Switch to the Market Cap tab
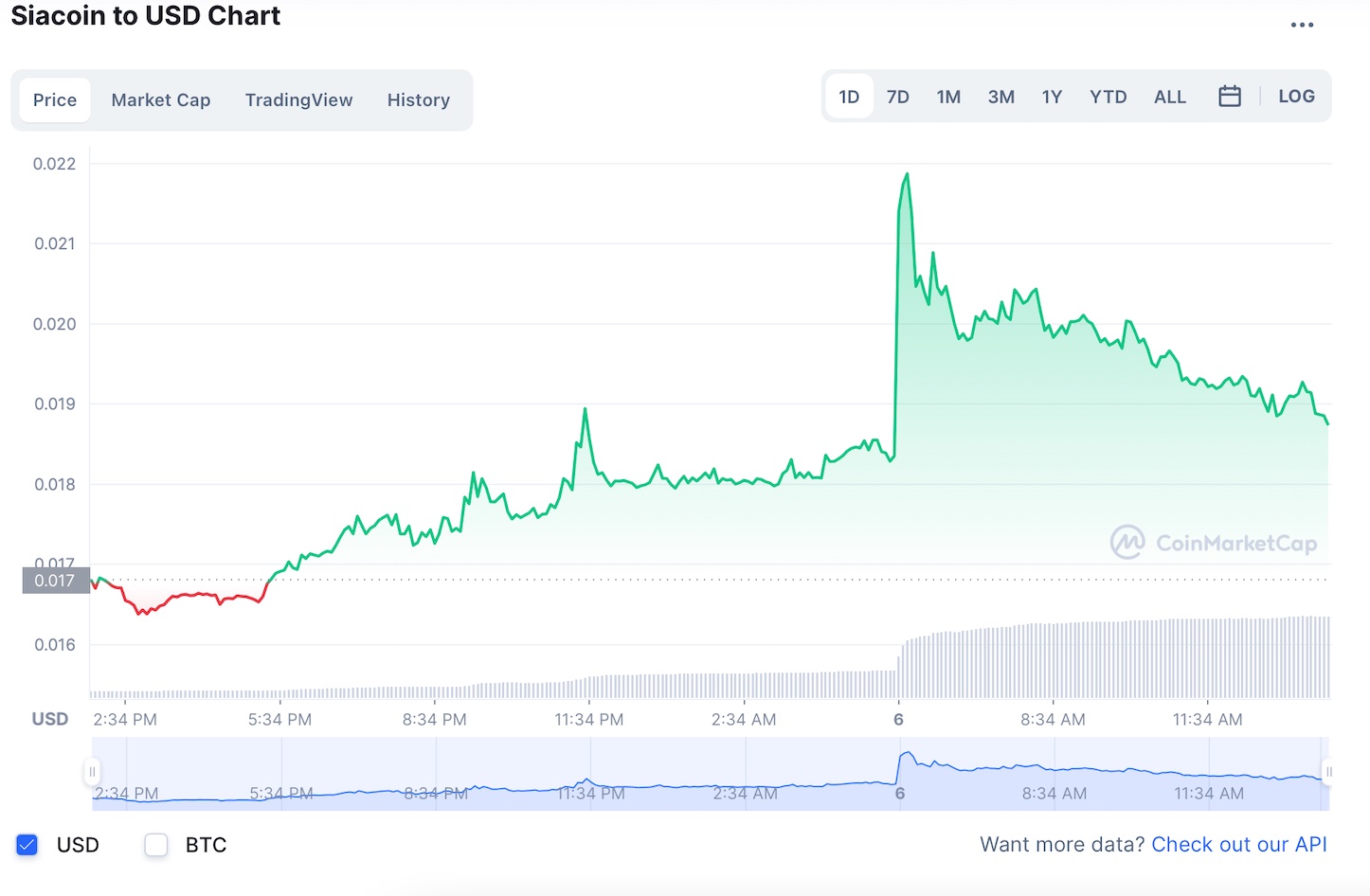1370x896 pixels. click(161, 99)
